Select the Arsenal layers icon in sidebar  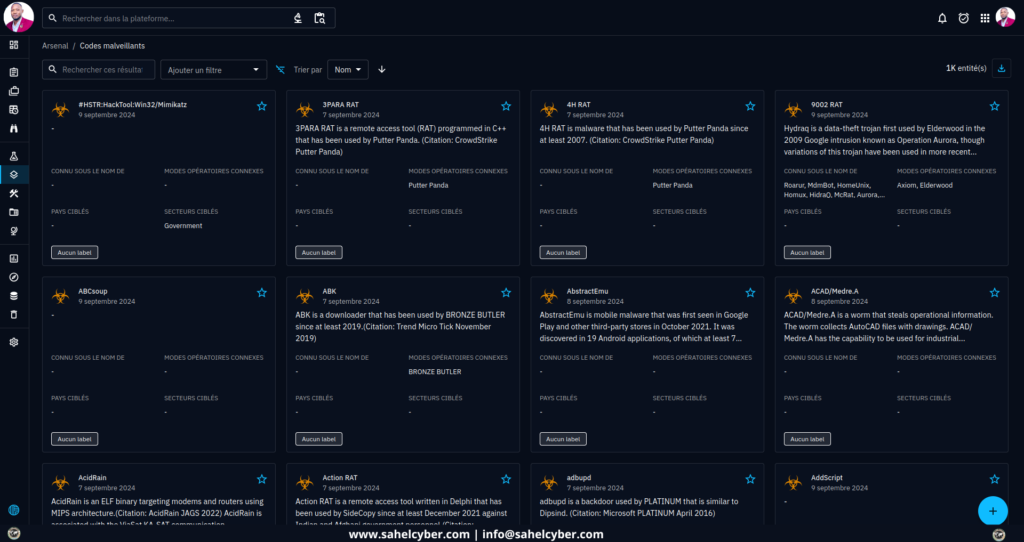pyautogui.click(x=14, y=174)
